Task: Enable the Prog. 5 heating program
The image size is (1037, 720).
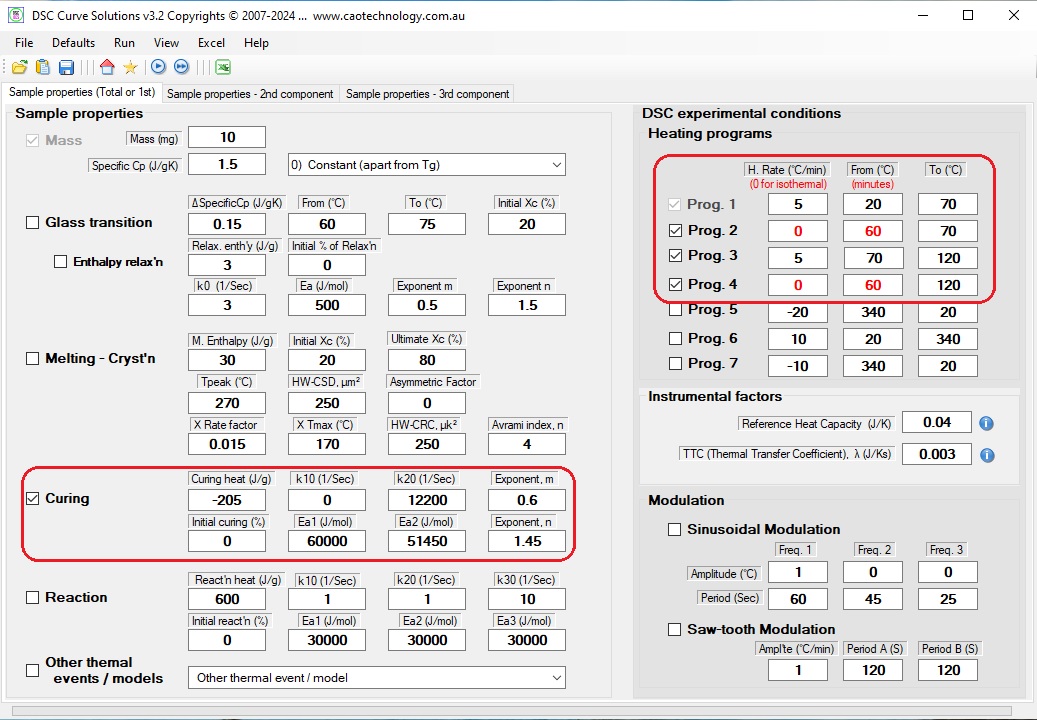Action: pos(675,312)
